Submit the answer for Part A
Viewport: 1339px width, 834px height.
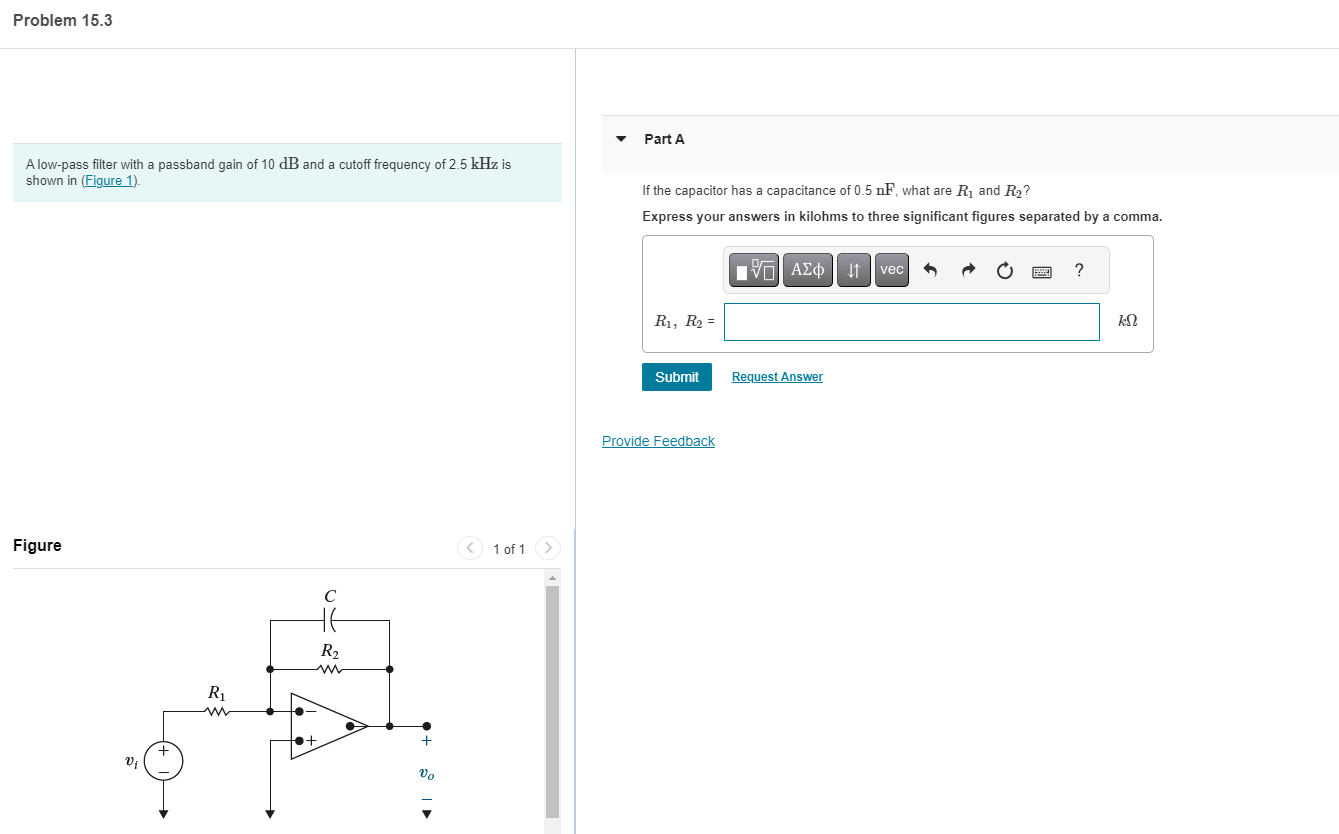tap(677, 377)
